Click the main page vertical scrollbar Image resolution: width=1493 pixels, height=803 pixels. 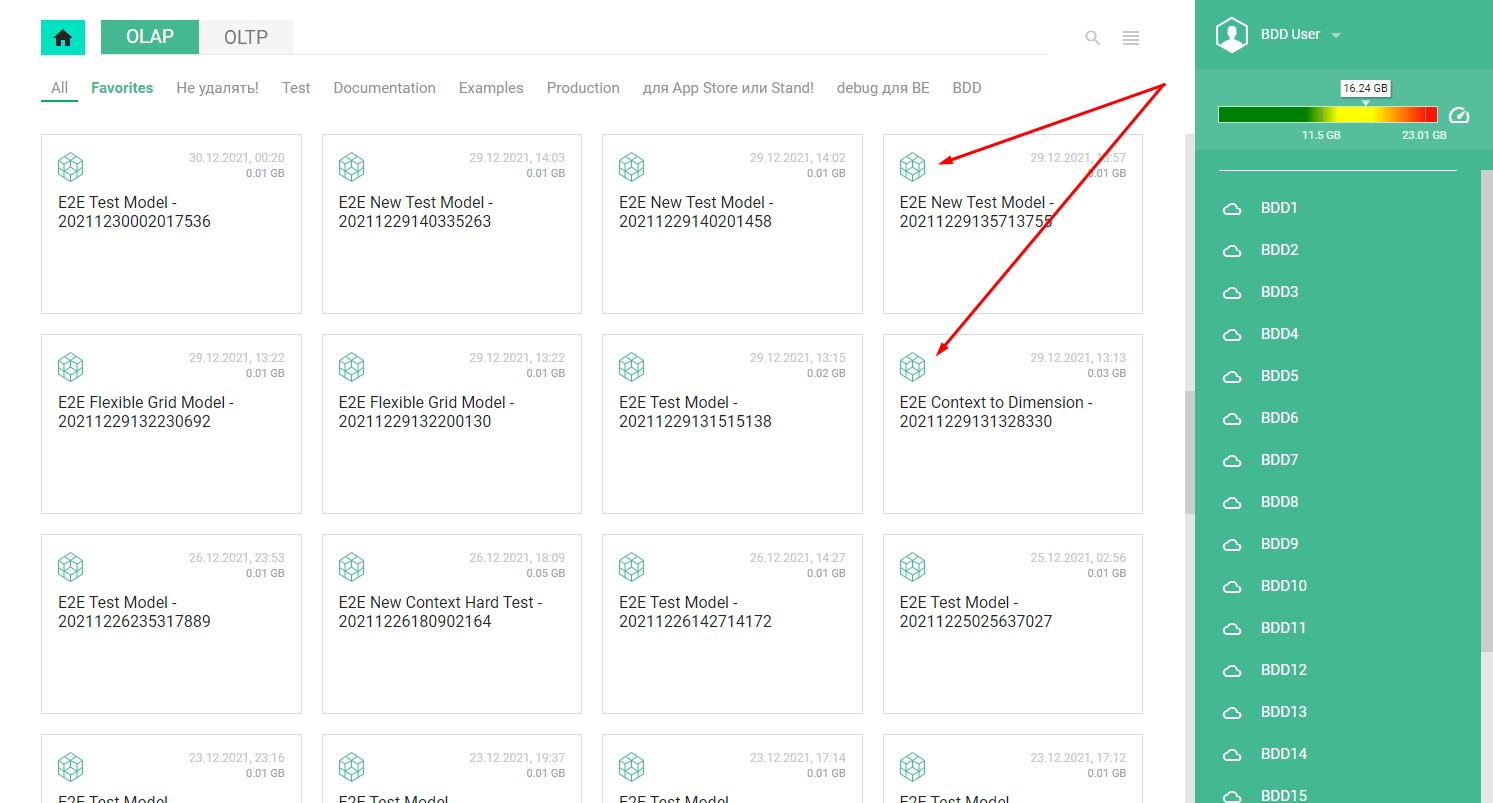[x=1189, y=452]
